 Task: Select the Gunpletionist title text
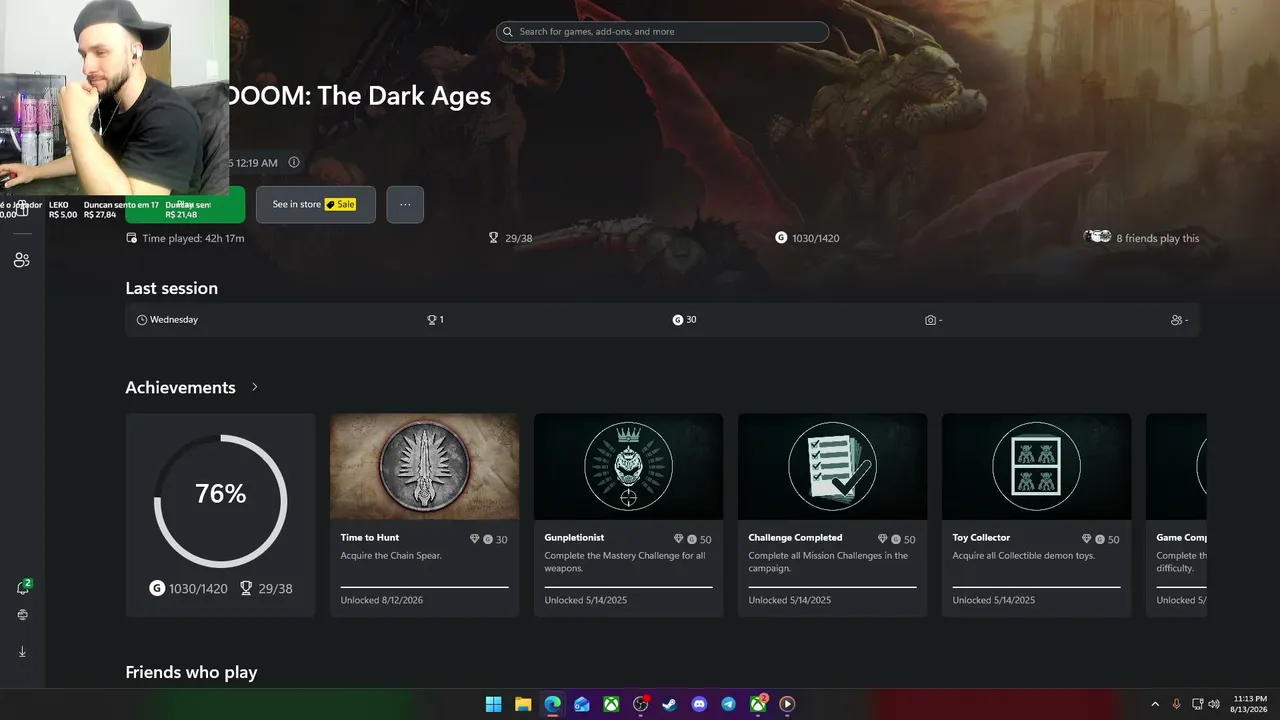click(x=574, y=538)
